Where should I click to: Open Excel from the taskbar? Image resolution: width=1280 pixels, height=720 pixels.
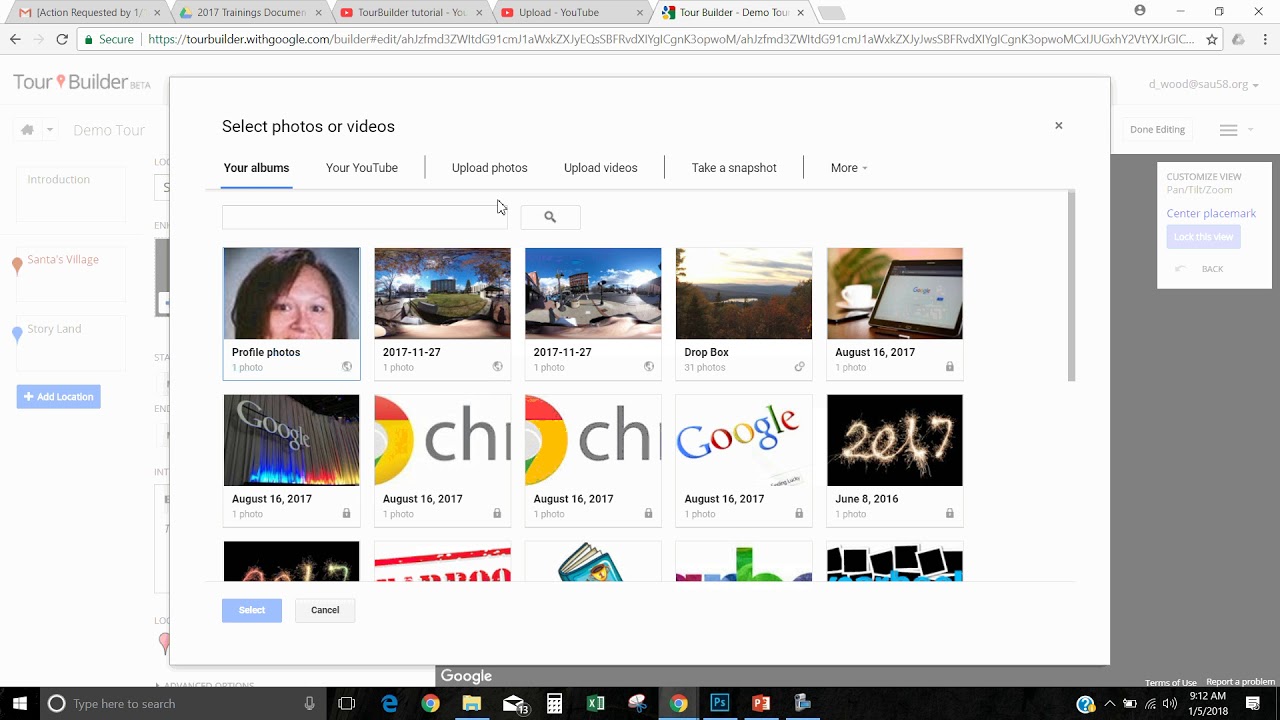click(596, 704)
